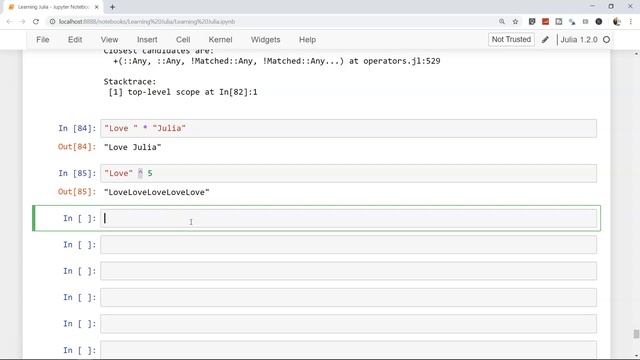
Task: Go forward with browser forward arrow
Action: (22, 22)
